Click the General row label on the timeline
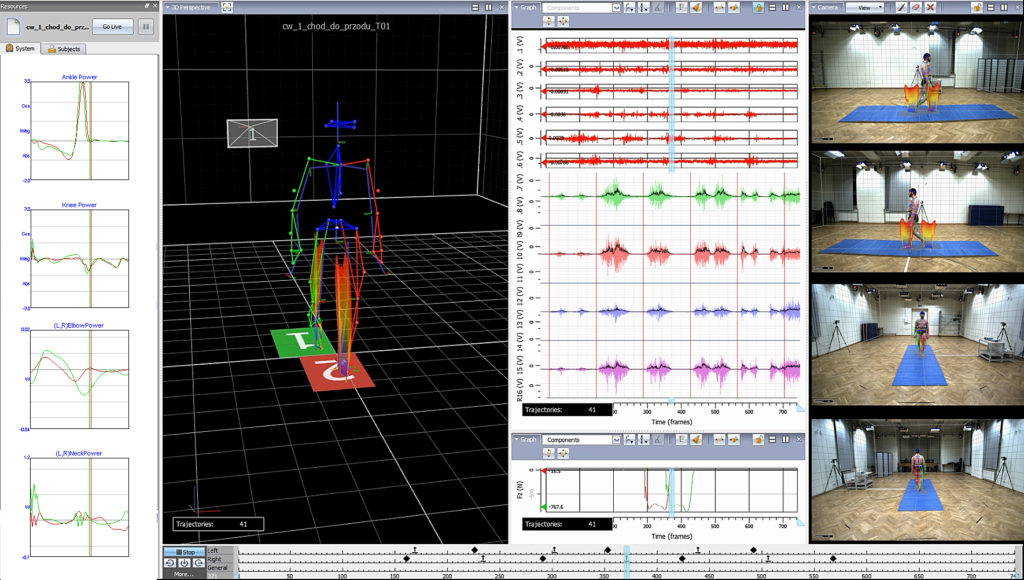The height and width of the screenshot is (580, 1024). click(x=217, y=568)
